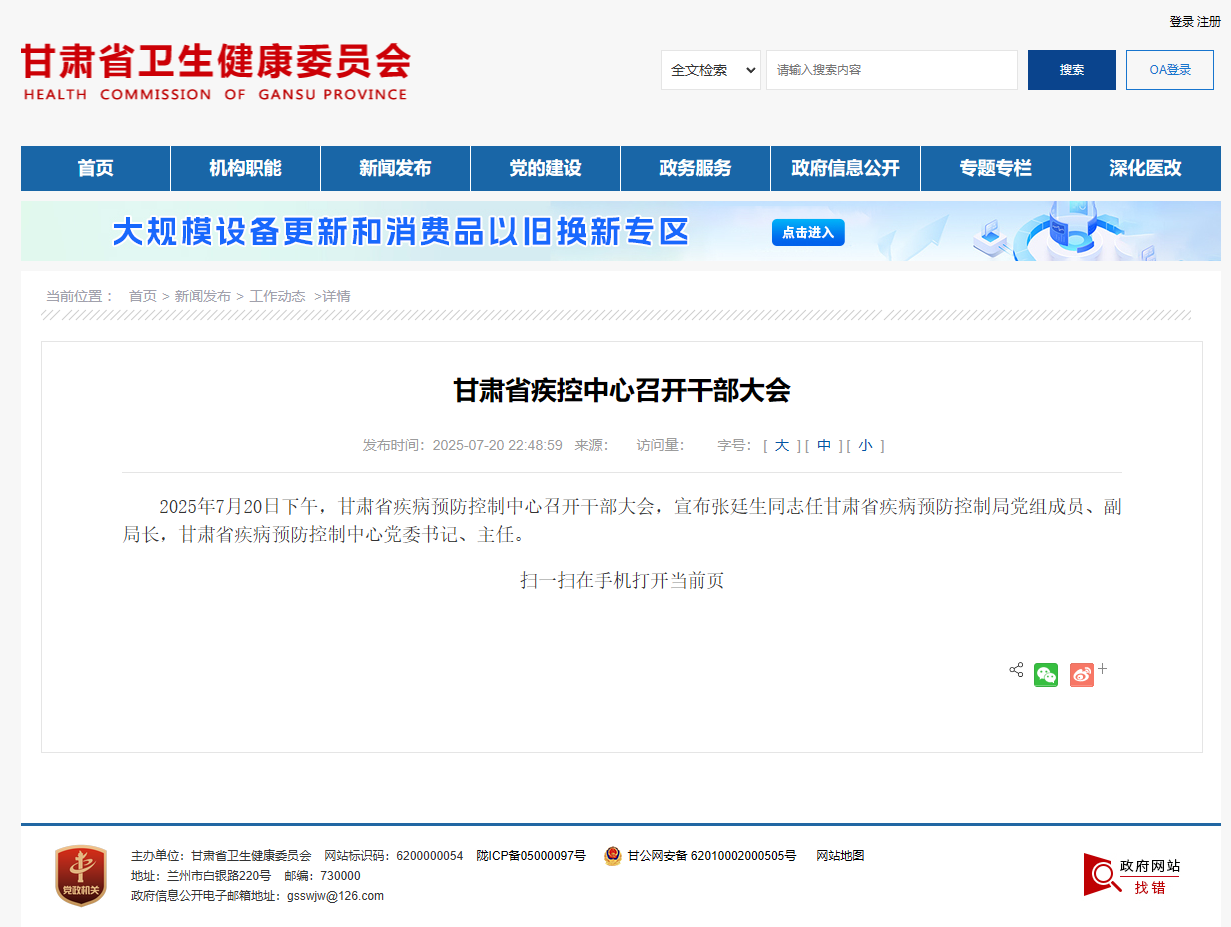Image resolution: width=1231 pixels, height=927 pixels.
Task: Click 新闻发布 in the breadcrumb trail
Action: click(x=203, y=296)
